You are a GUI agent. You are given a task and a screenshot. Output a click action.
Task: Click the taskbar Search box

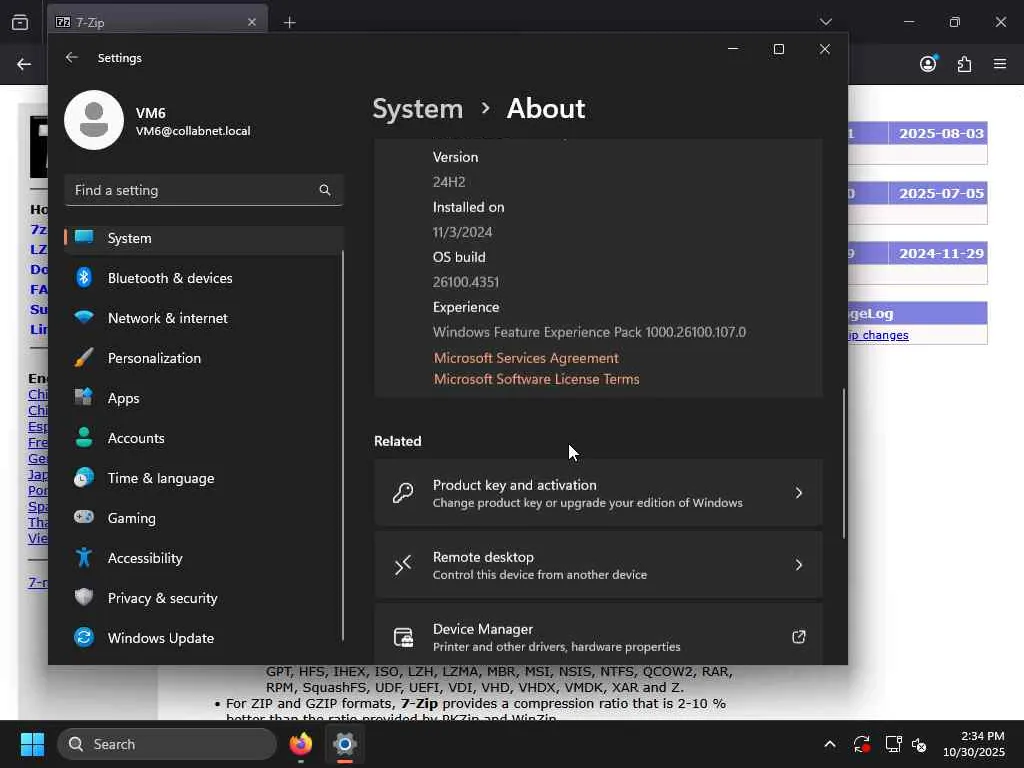point(167,744)
